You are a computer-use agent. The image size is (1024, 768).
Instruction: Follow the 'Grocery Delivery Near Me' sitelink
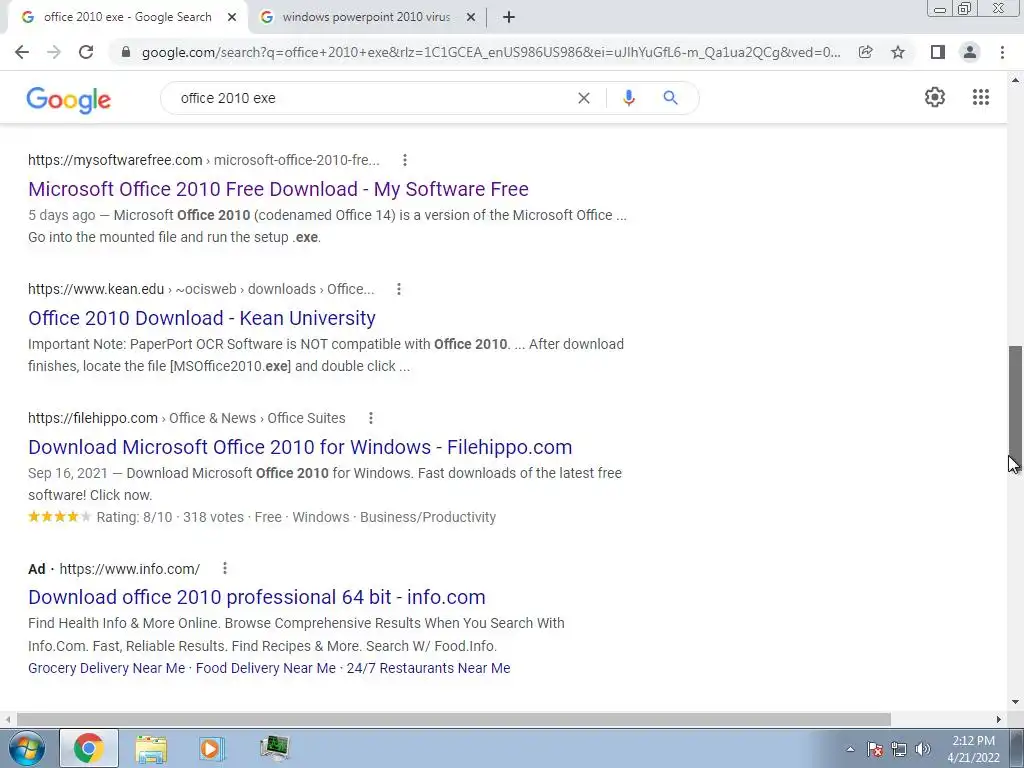coord(106,668)
